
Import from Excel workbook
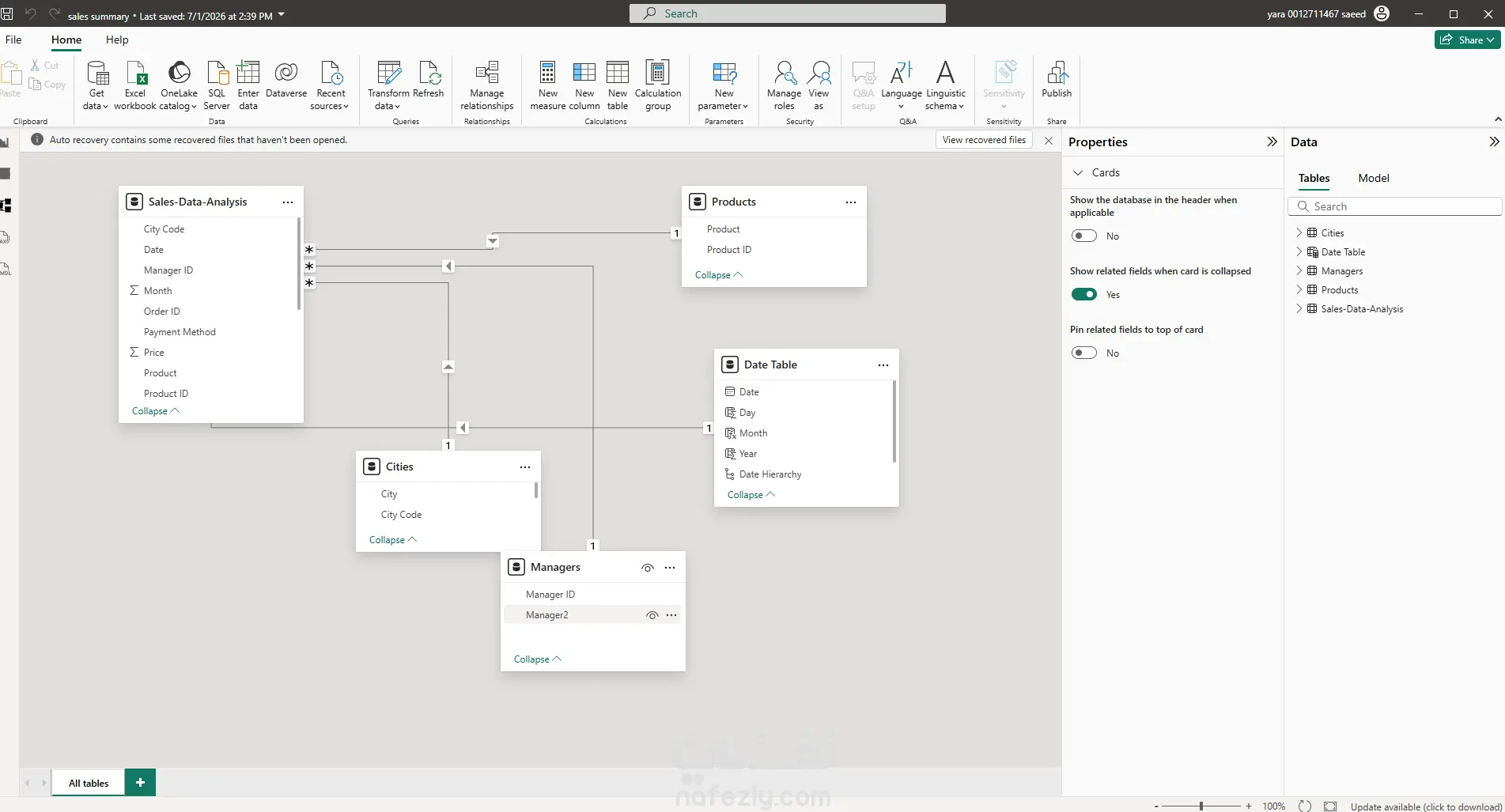tap(135, 85)
